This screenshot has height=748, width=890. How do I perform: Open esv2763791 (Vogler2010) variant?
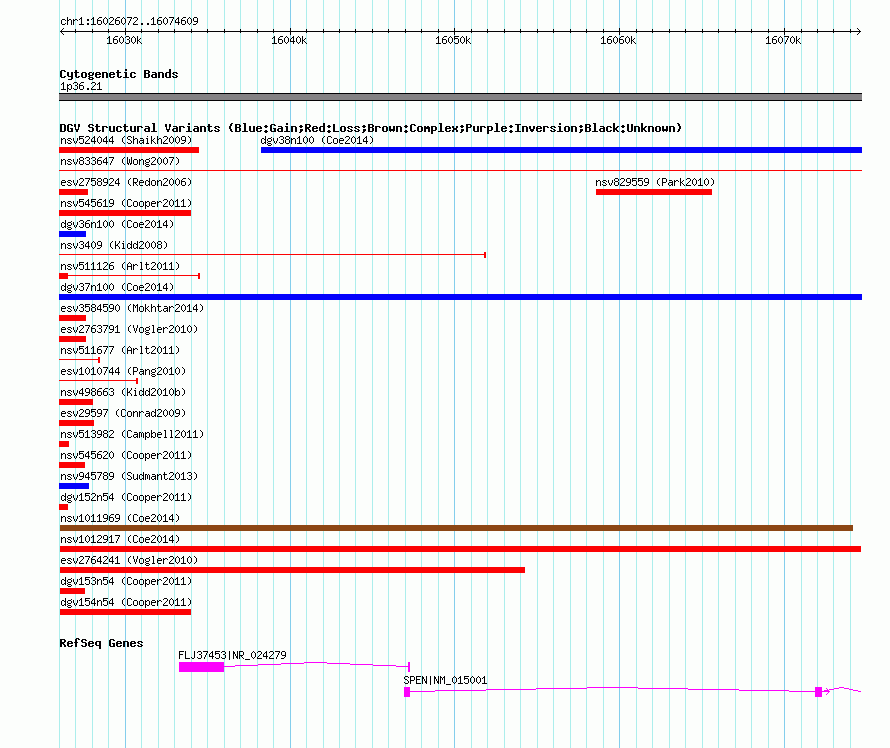coord(129,329)
